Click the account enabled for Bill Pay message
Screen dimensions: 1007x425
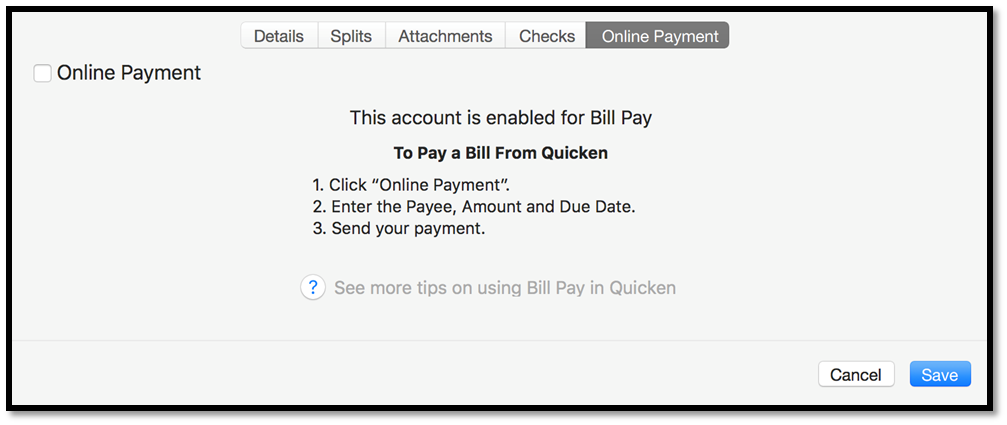pyautogui.click(x=501, y=118)
